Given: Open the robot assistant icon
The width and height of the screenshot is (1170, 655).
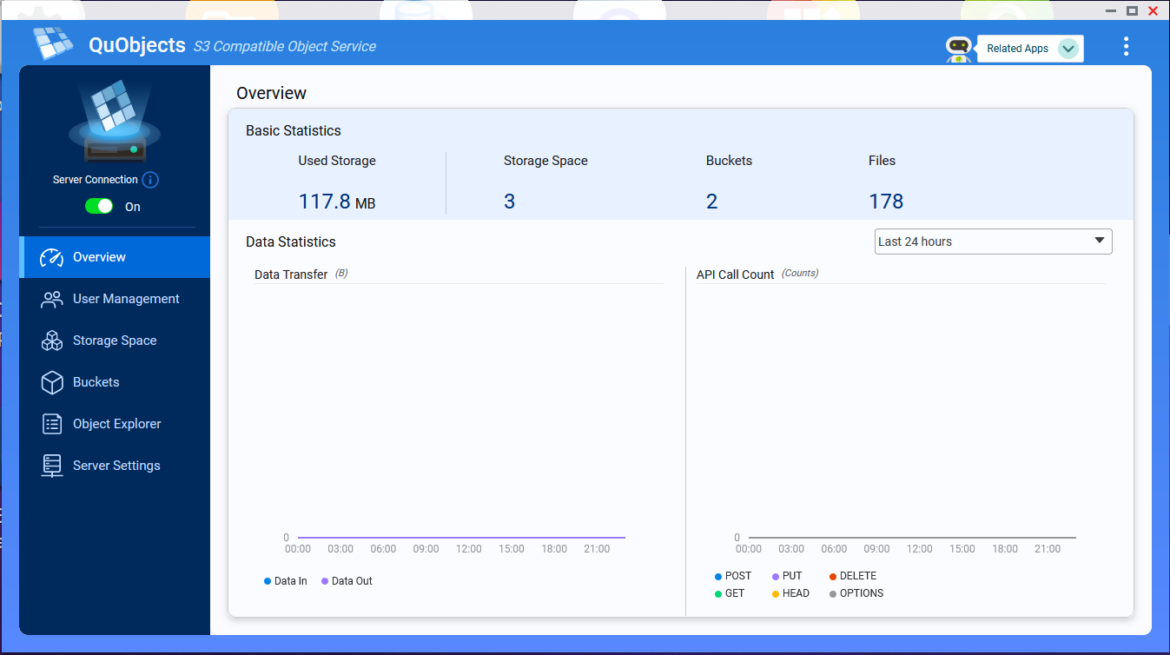Looking at the screenshot, I should click(x=958, y=49).
